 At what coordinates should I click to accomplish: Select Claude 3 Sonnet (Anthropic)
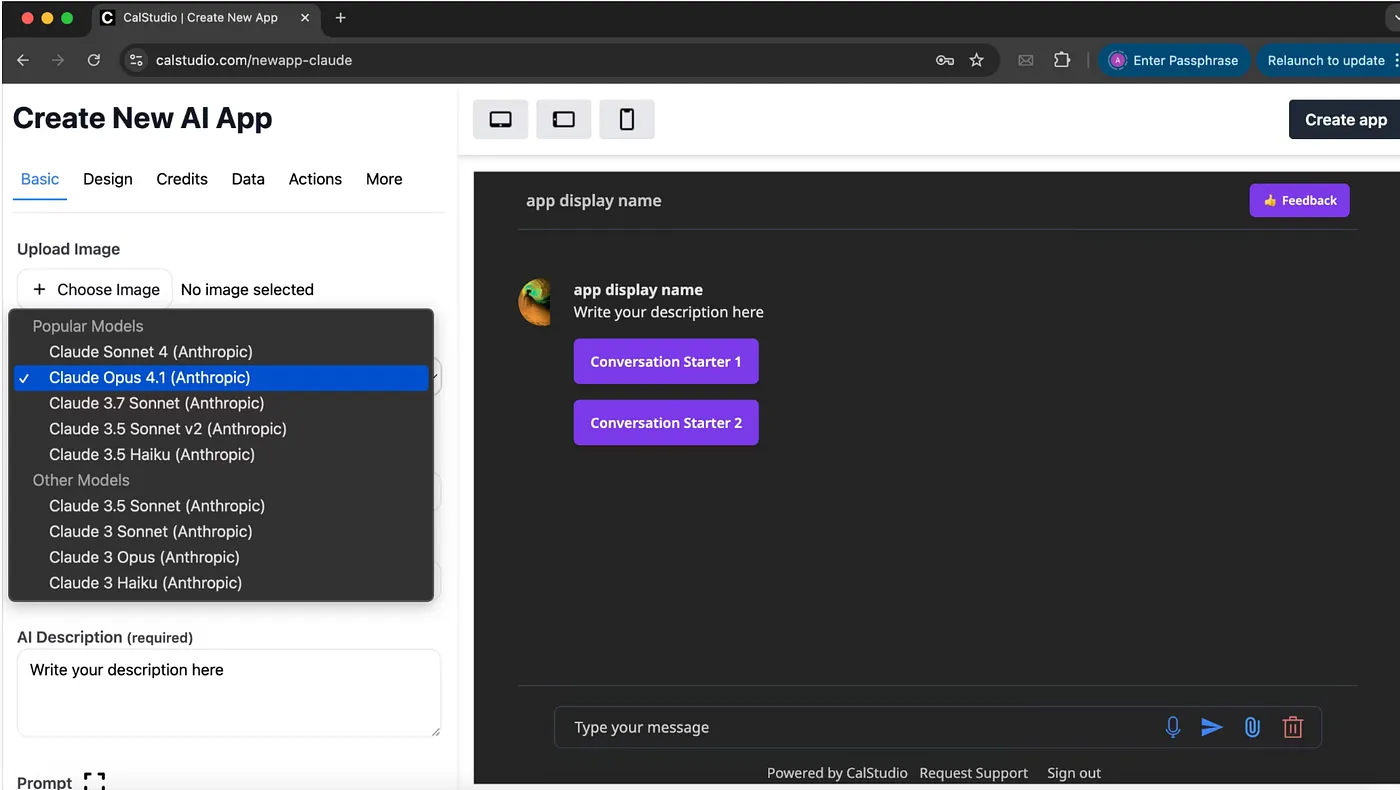pos(221,532)
